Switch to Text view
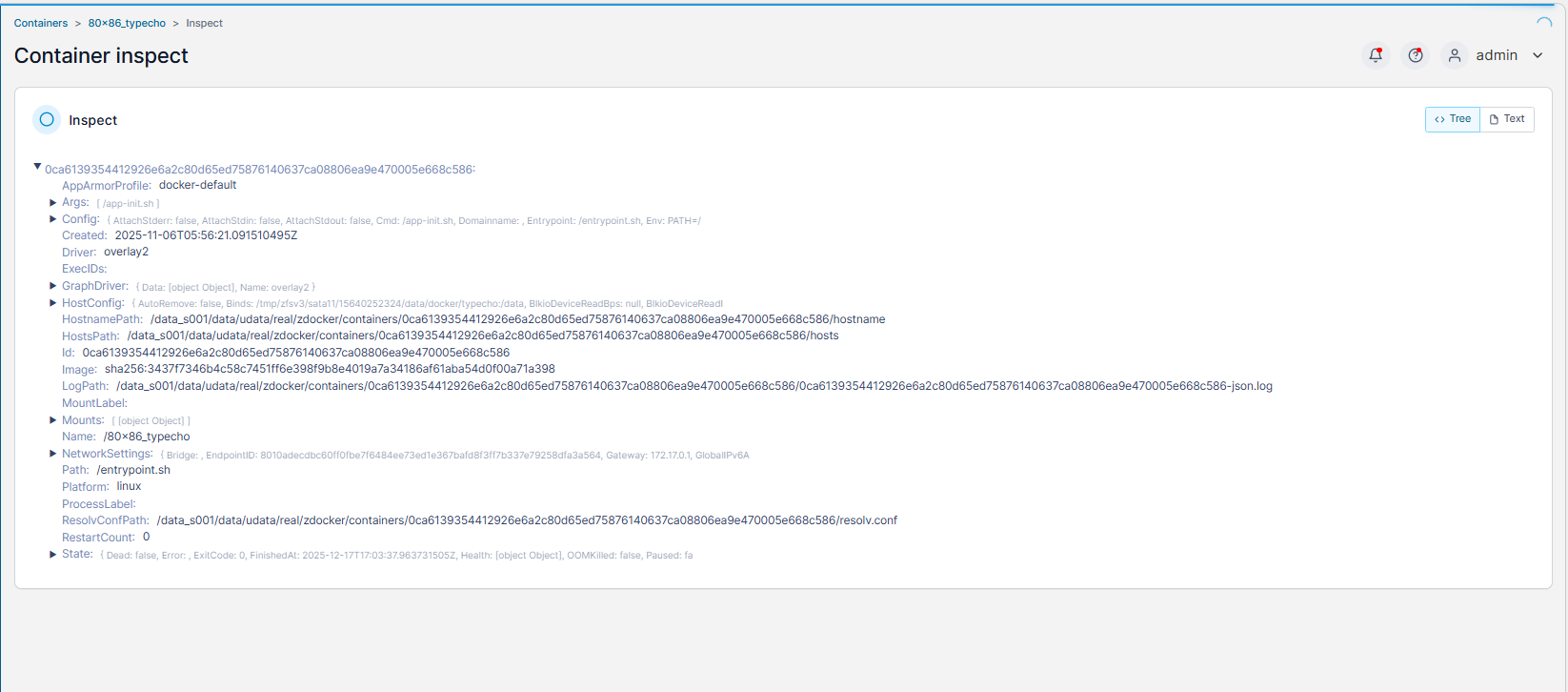The height and width of the screenshot is (692, 1568). click(1507, 119)
